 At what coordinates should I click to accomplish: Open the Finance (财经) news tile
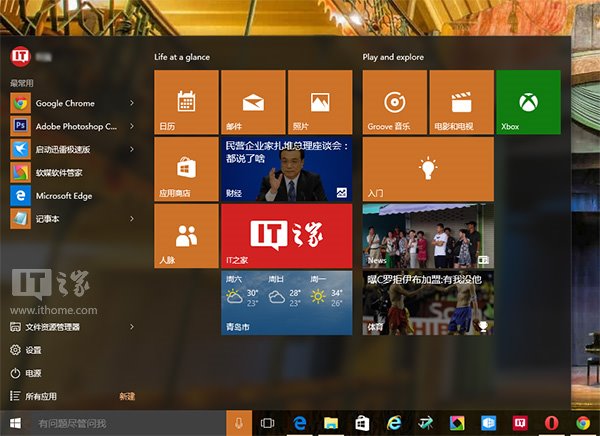[287, 169]
